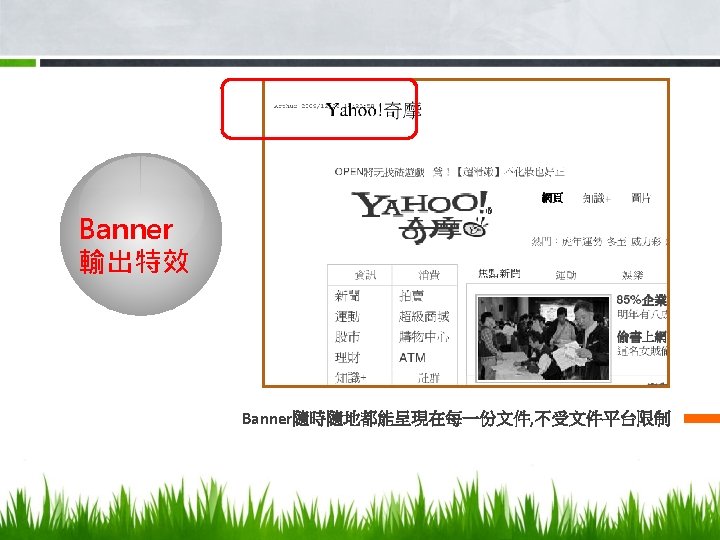Open the 運動 news tab

click(565, 275)
